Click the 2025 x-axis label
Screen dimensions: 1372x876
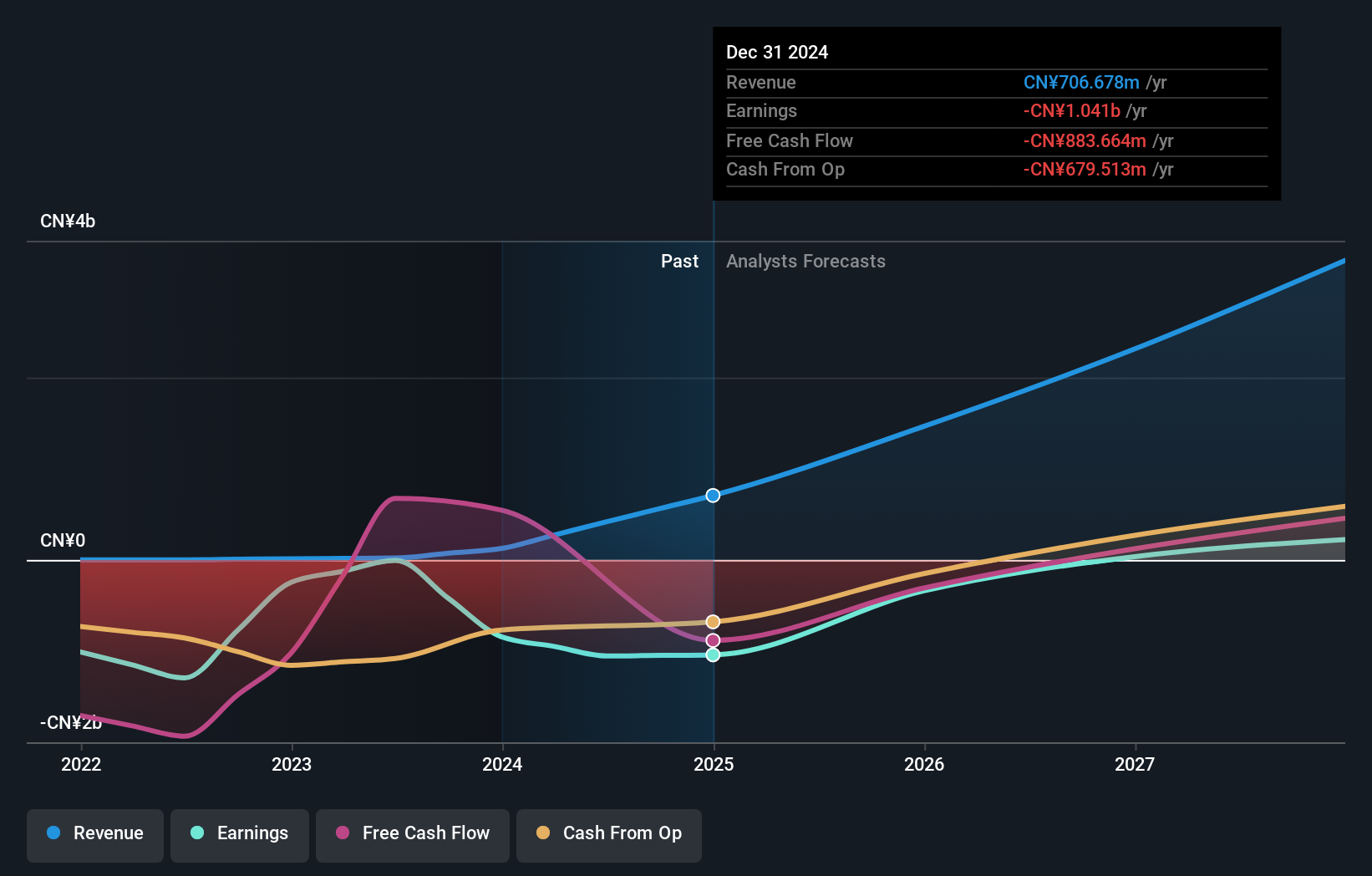tap(714, 764)
